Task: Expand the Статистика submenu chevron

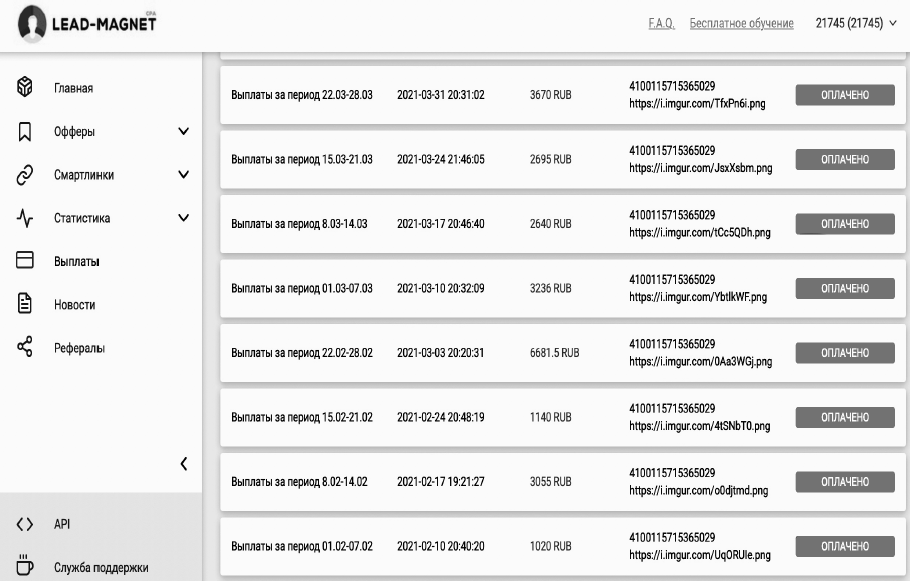Action: click(183, 218)
